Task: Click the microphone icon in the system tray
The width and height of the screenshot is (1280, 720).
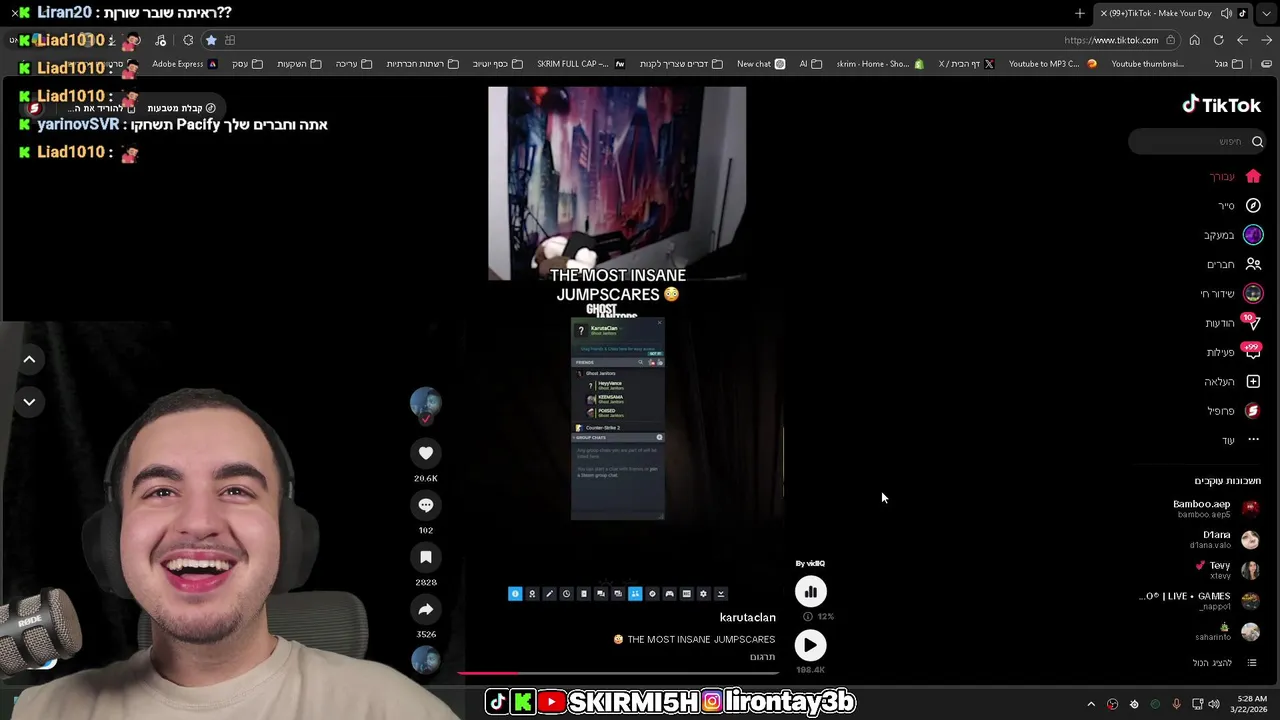Action: tap(1176, 704)
